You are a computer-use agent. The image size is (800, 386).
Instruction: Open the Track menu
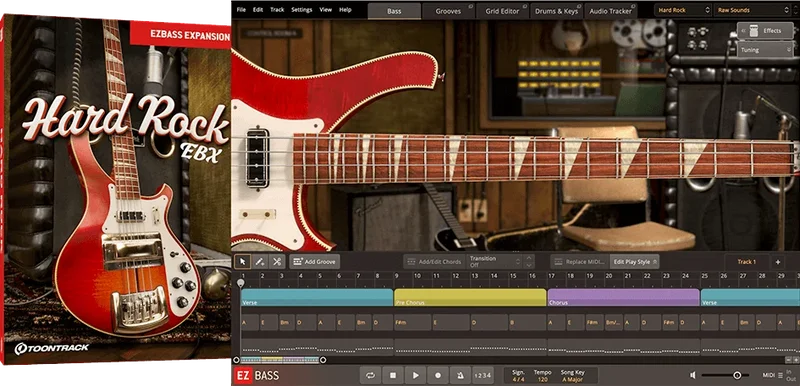pyautogui.click(x=277, y=10)
